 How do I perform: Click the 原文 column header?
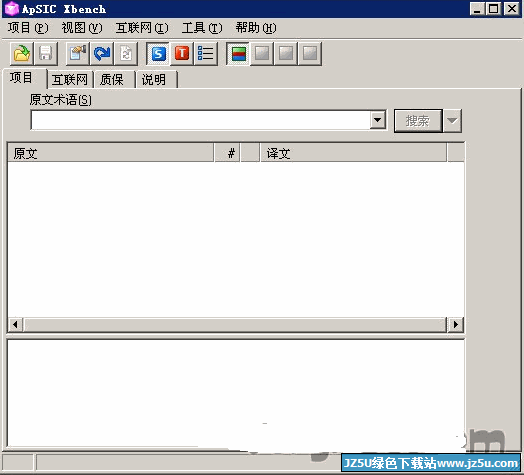pos(110,153)
